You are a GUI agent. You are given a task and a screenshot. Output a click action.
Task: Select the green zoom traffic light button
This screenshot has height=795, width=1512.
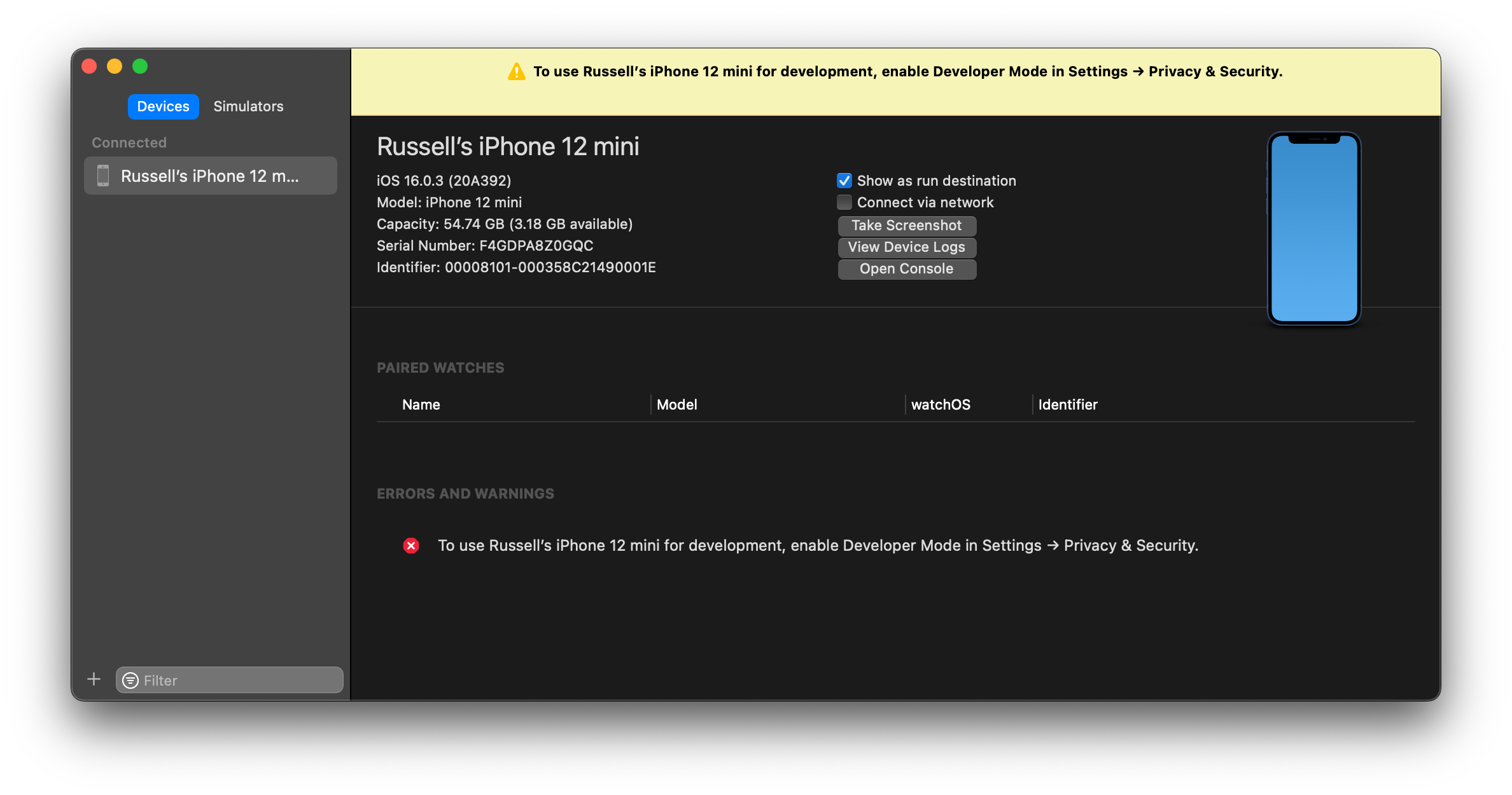(x=140, y=66)
